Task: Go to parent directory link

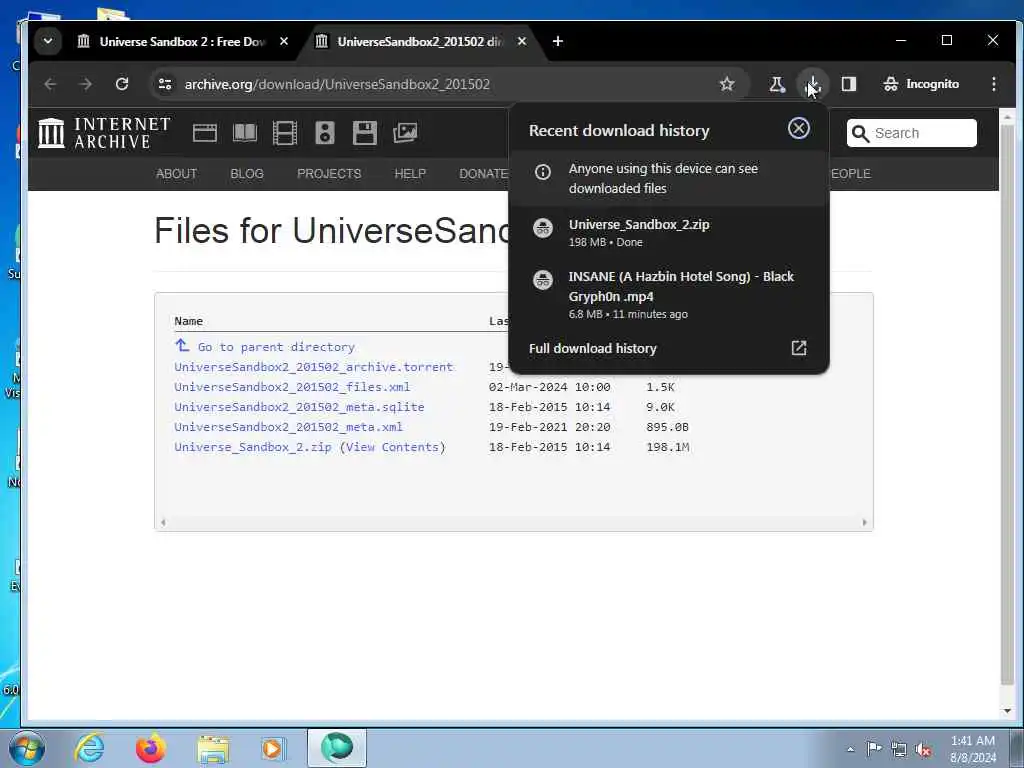Action: click(x=276, y=347)
